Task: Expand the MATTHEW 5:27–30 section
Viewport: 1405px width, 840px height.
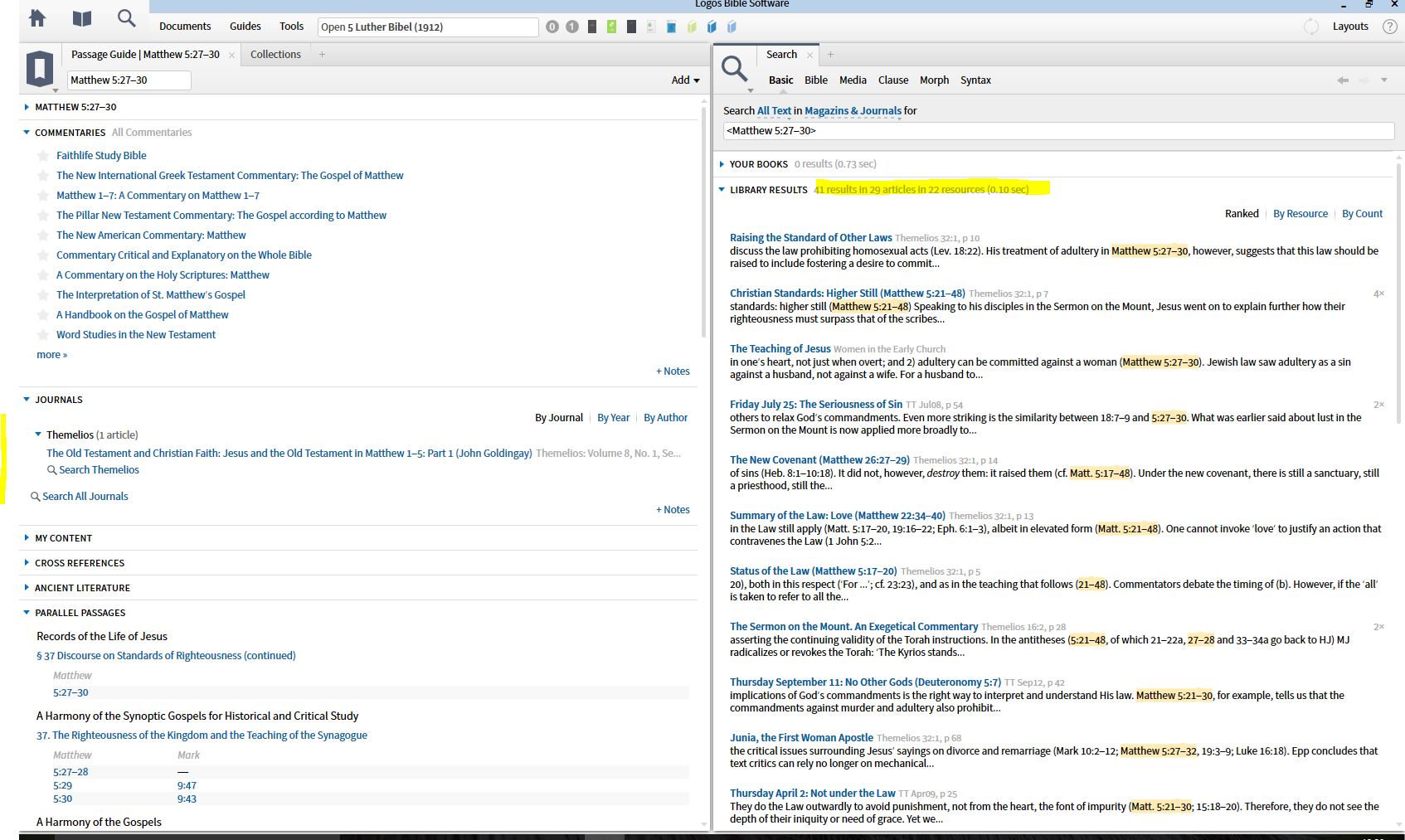Action: click(x=27, y=107)
